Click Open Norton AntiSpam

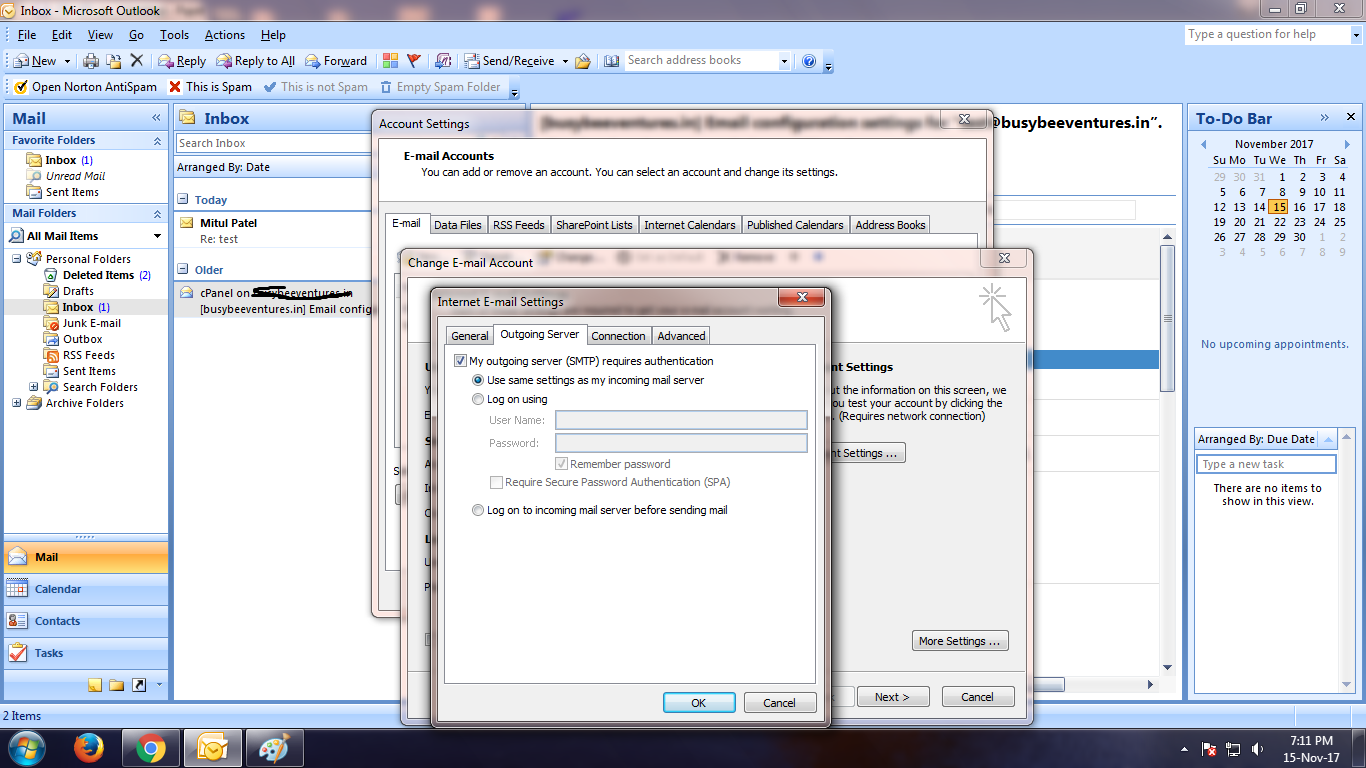pyautogui.click(x=85, y=87)
